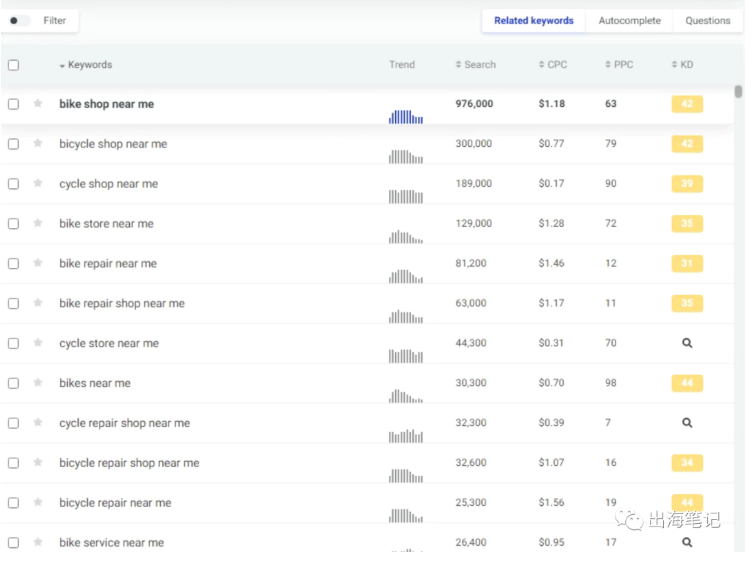Viewport: 752px width, 567px height.
Task: Click the vertical scrollbar thumb
Action: 738,91
